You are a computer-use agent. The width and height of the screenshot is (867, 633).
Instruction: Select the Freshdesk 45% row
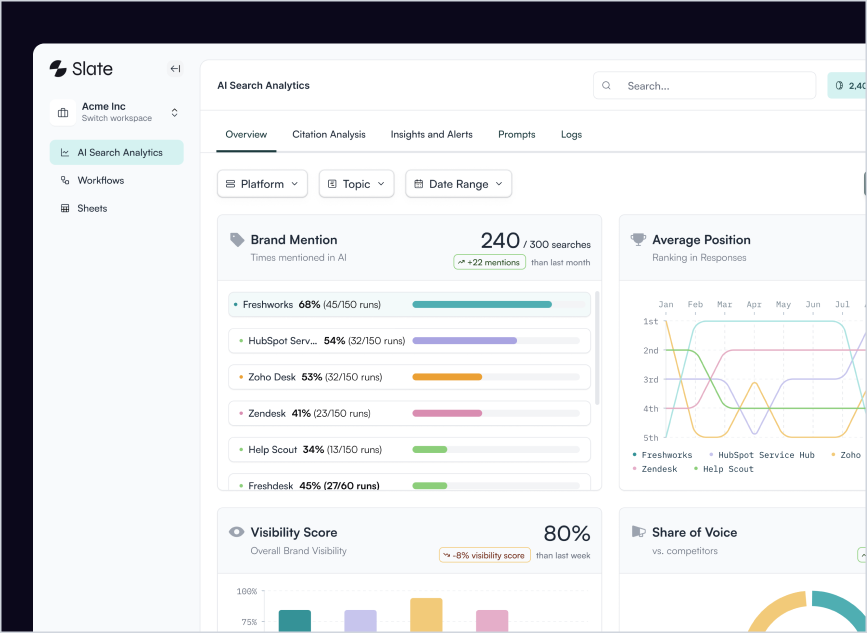pos(409,482)
